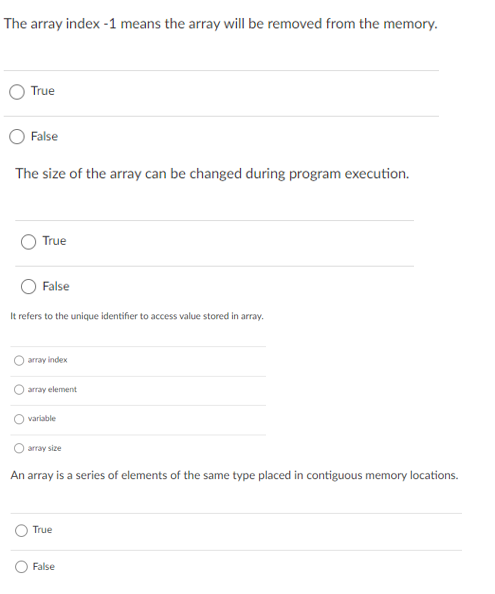Viewport: 495px width, 594px height.
Task: Click 'size of the array can be changed' text
Action: pyautogui.click(x=212, y=174)
